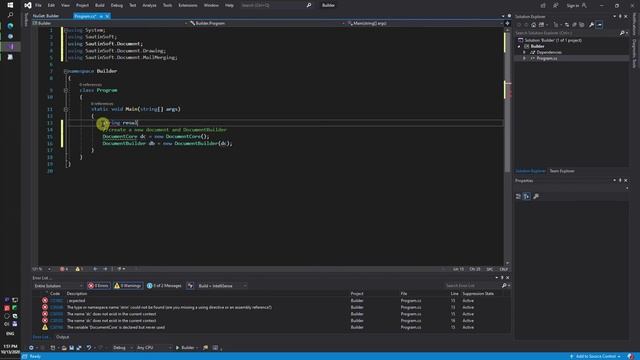Image resolution: width=640 pixels, height=360 pixels.
Task: Click Add to Source Control in status bar
Action: 596,356
